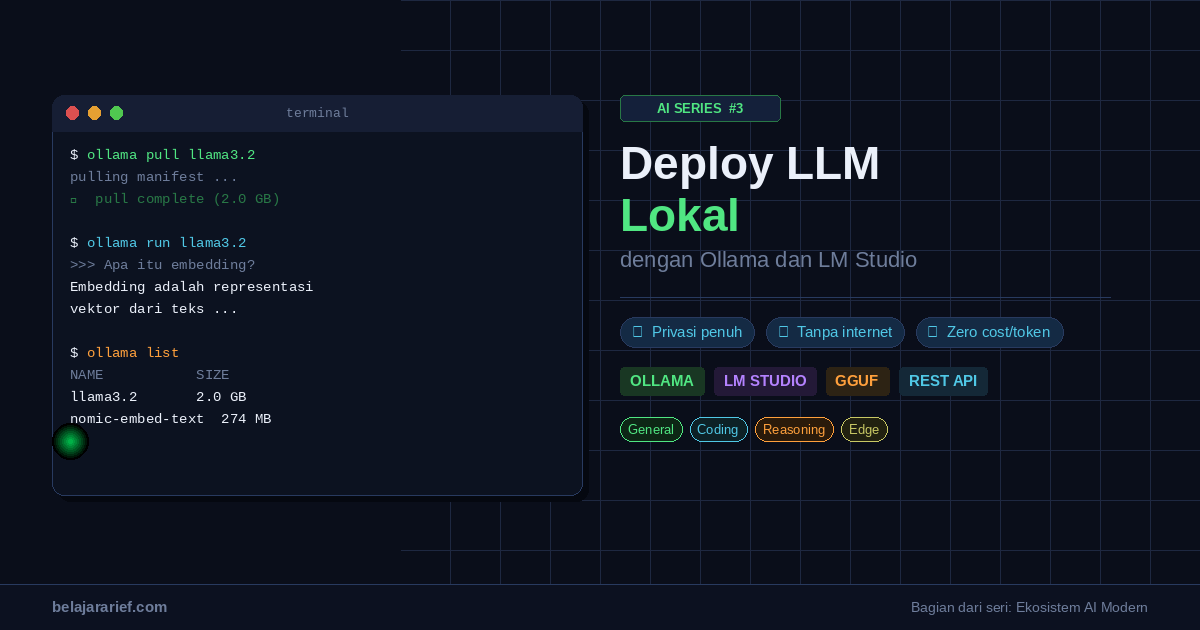Click the OLLAMA tag
The image size is (1200, 630).
(x=662, y=381)
